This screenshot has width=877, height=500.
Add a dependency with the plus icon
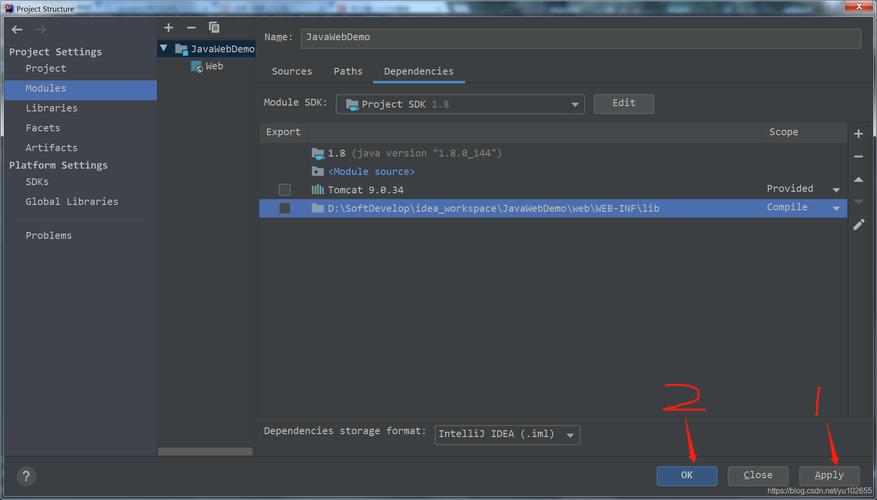click(859, 134)
